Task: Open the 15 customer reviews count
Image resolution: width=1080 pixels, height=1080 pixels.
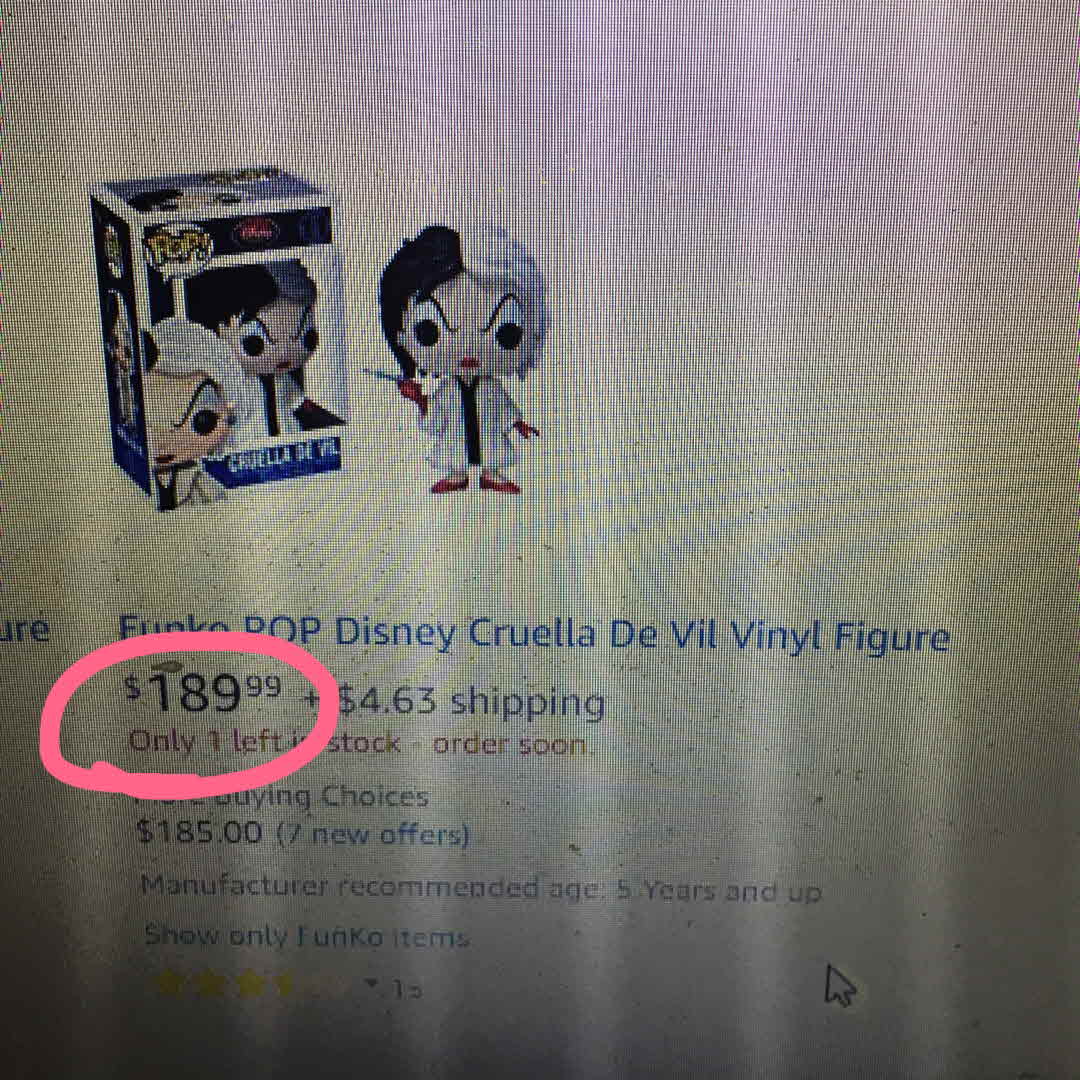Action: point(406,990)
